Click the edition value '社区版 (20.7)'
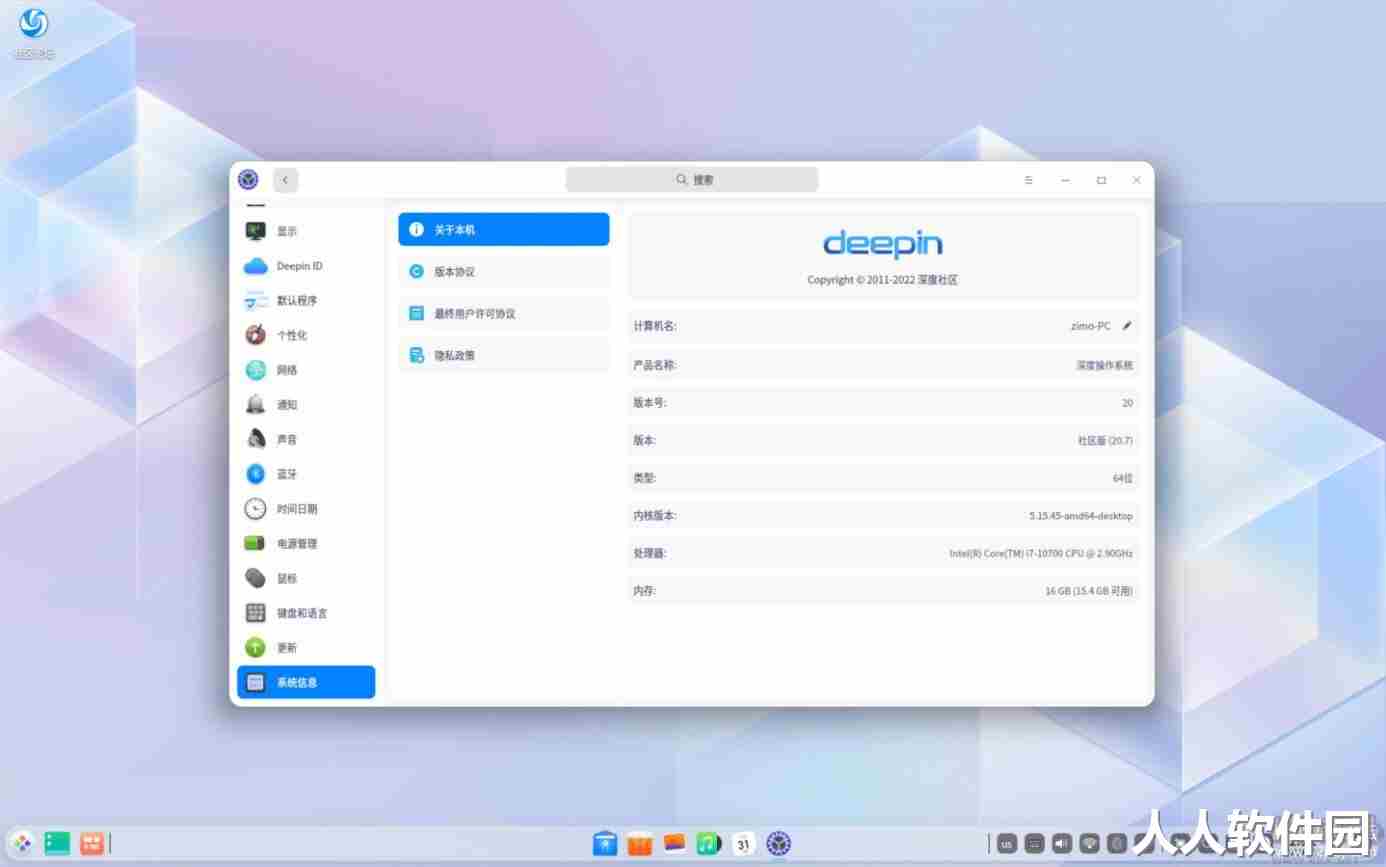 pyautogui.click(x=1105, y=441)
